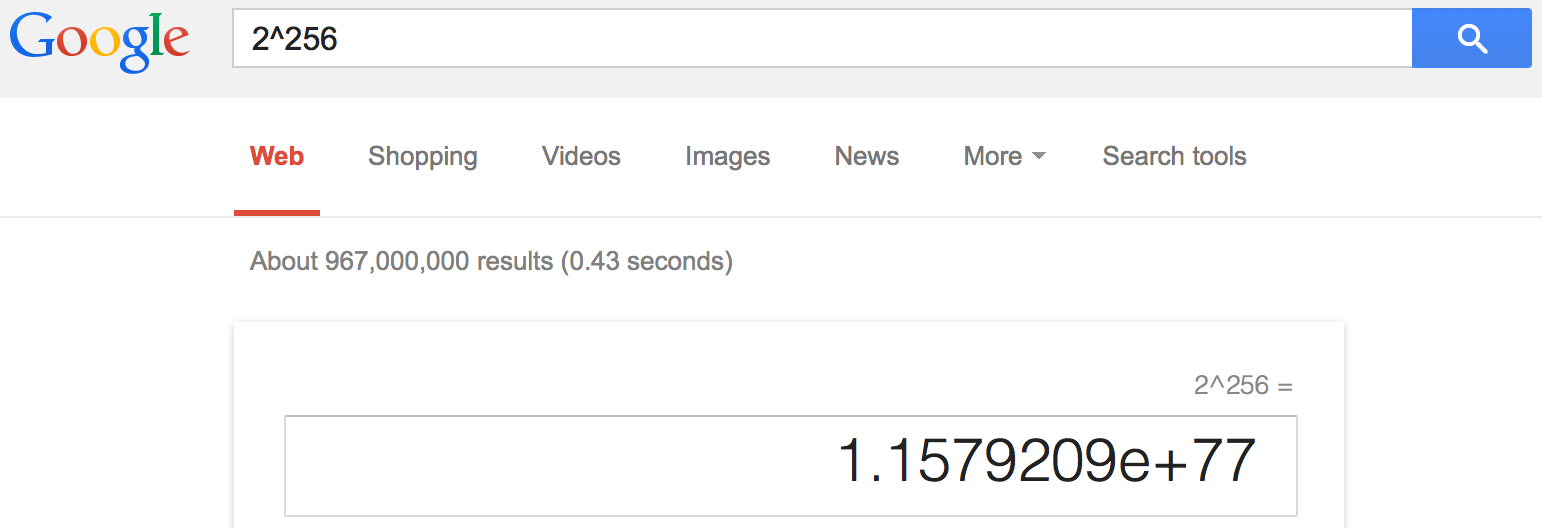Click the calculator result 1.1579209e+77
Image resolution: width=1542 pixels, height=528 pixels.
1046,461
